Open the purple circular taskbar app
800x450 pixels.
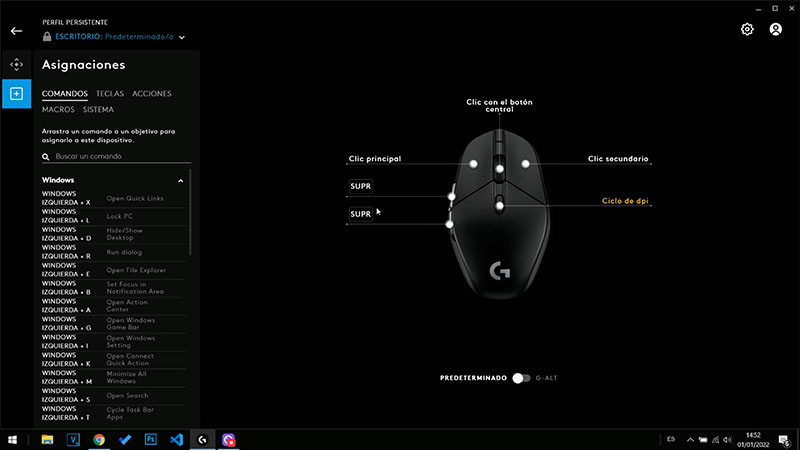coord(228,440)
